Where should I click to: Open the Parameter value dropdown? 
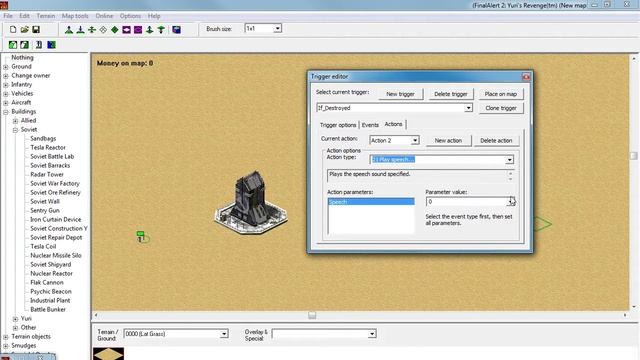510,202
